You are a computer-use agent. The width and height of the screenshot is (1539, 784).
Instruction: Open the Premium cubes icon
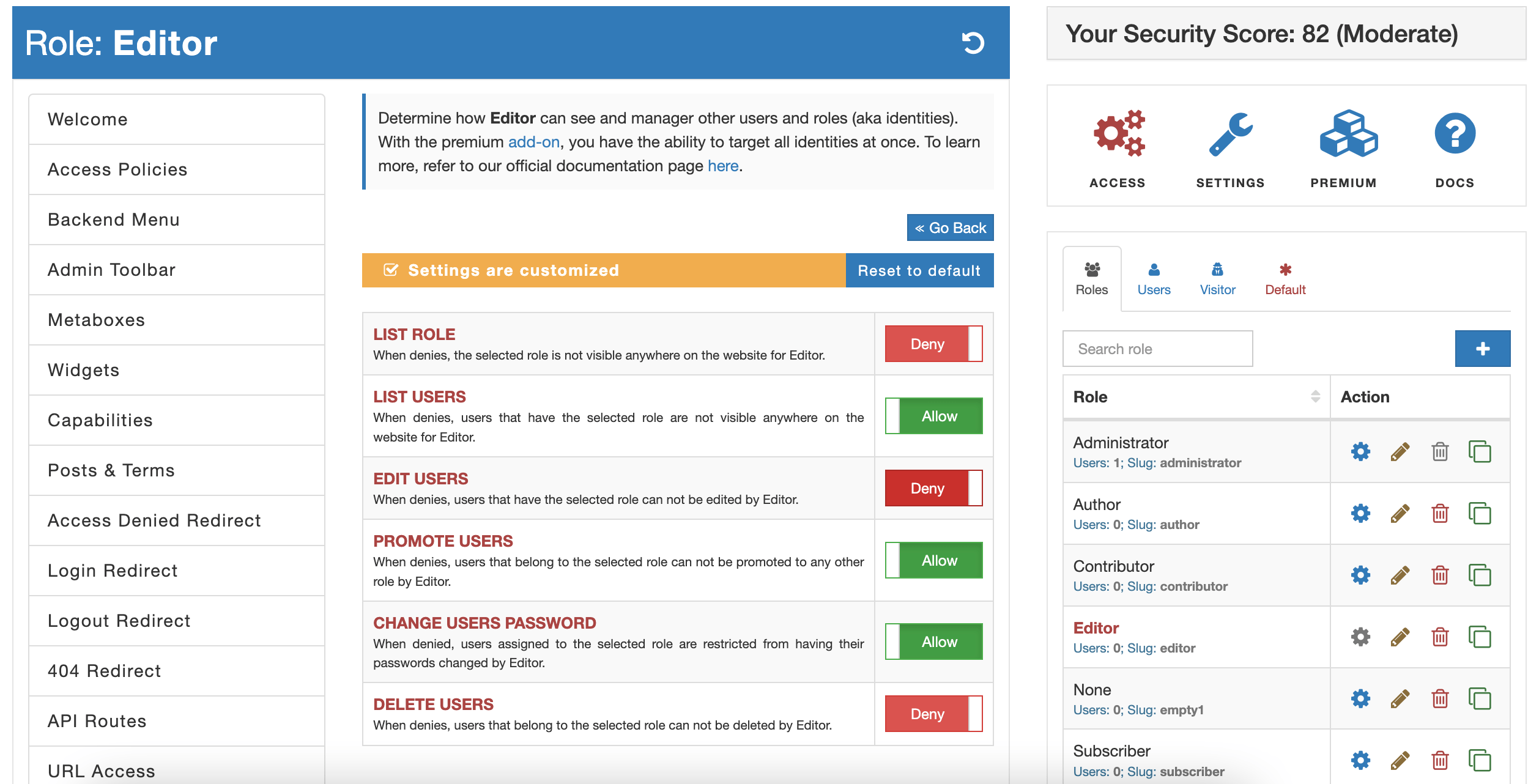[1348, 133]
